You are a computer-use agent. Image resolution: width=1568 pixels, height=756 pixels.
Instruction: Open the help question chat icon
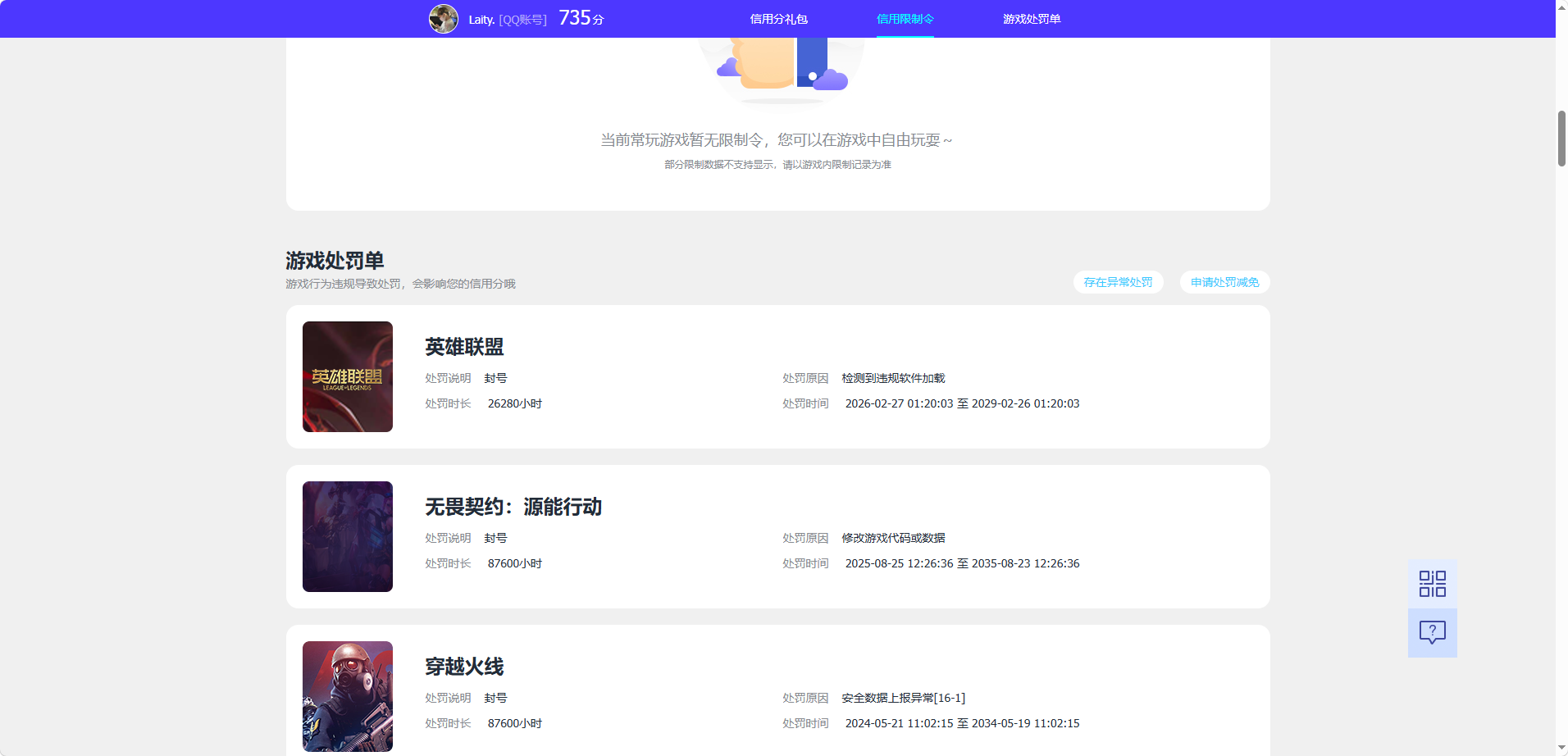[1433, 632]
